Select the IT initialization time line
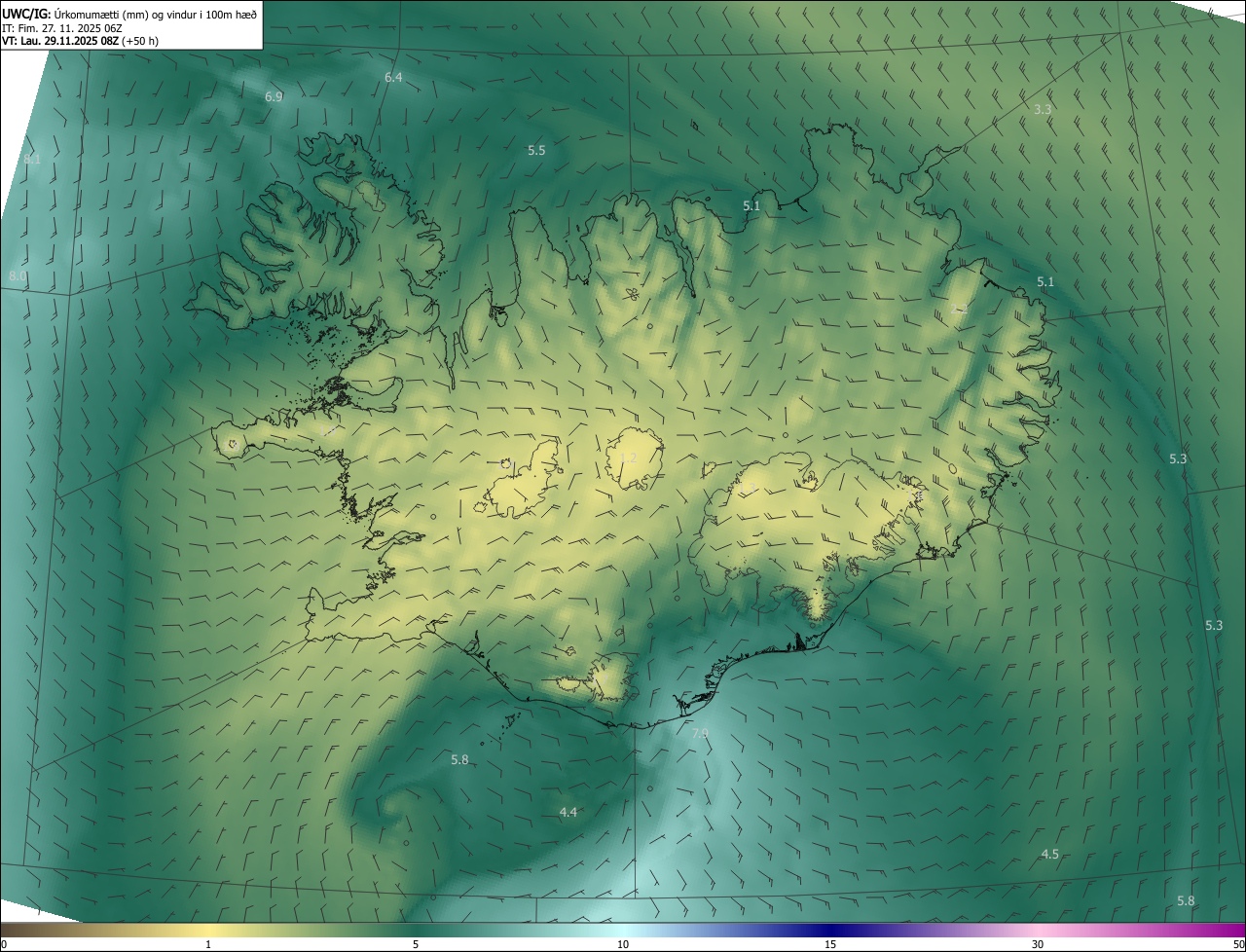1246x952 pixels. tap(62, 28)
